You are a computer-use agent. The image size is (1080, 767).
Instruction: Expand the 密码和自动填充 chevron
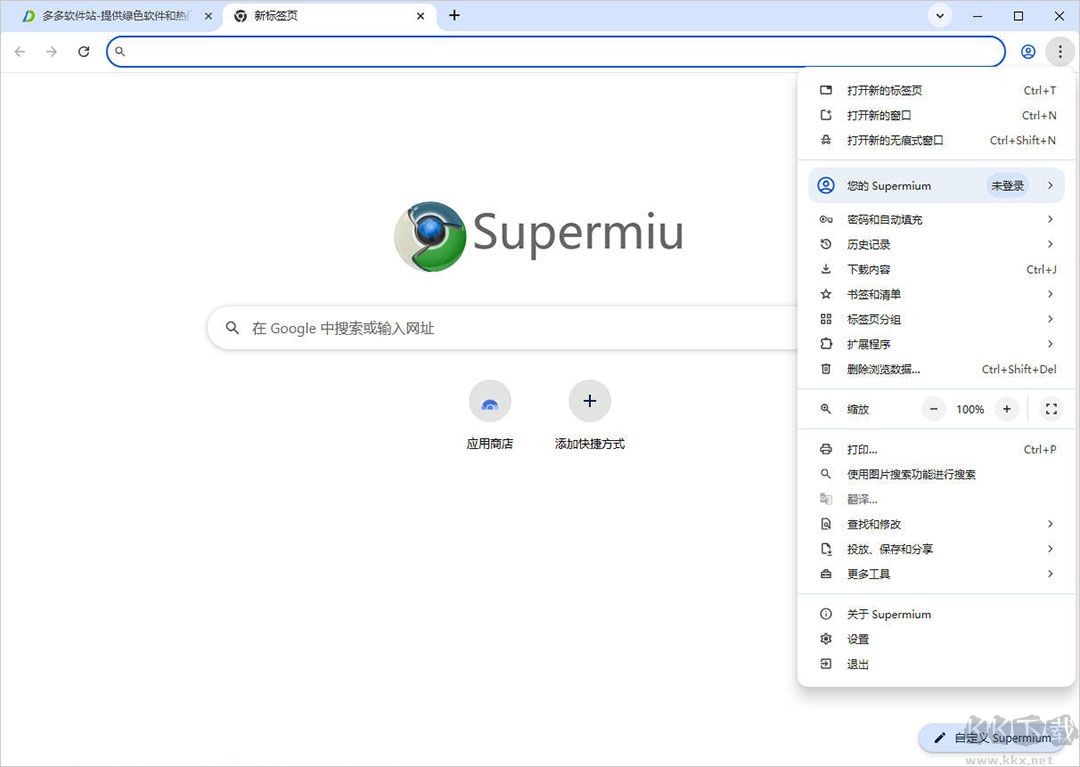click(1050, 219)
